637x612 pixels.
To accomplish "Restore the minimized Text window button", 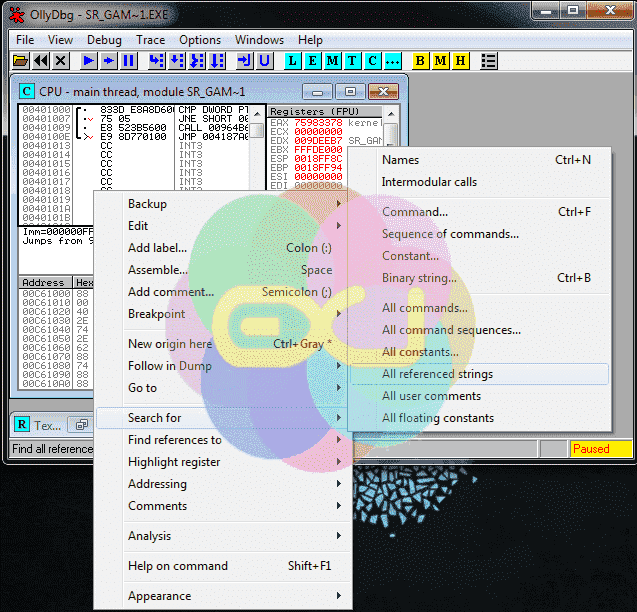I will (x=82, y=425).
